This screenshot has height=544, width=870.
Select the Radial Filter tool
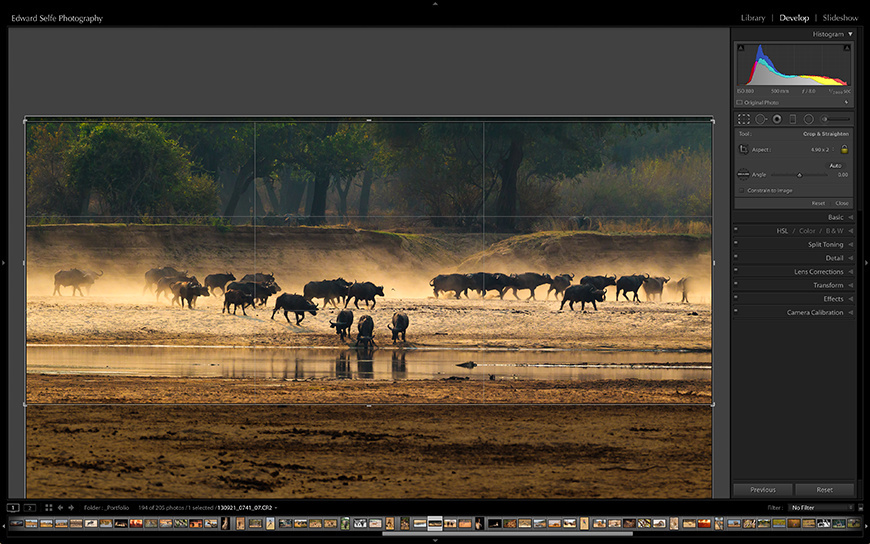pos(808,119)
